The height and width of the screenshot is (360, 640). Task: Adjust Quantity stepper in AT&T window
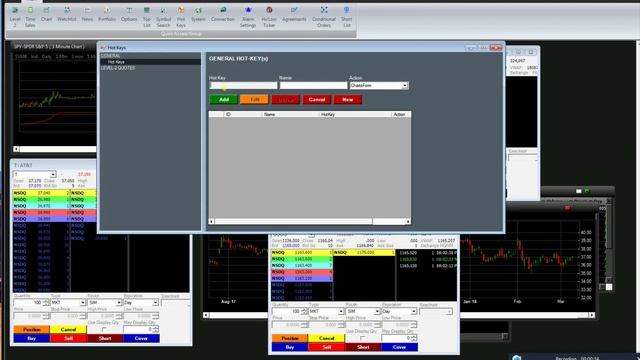46,303
